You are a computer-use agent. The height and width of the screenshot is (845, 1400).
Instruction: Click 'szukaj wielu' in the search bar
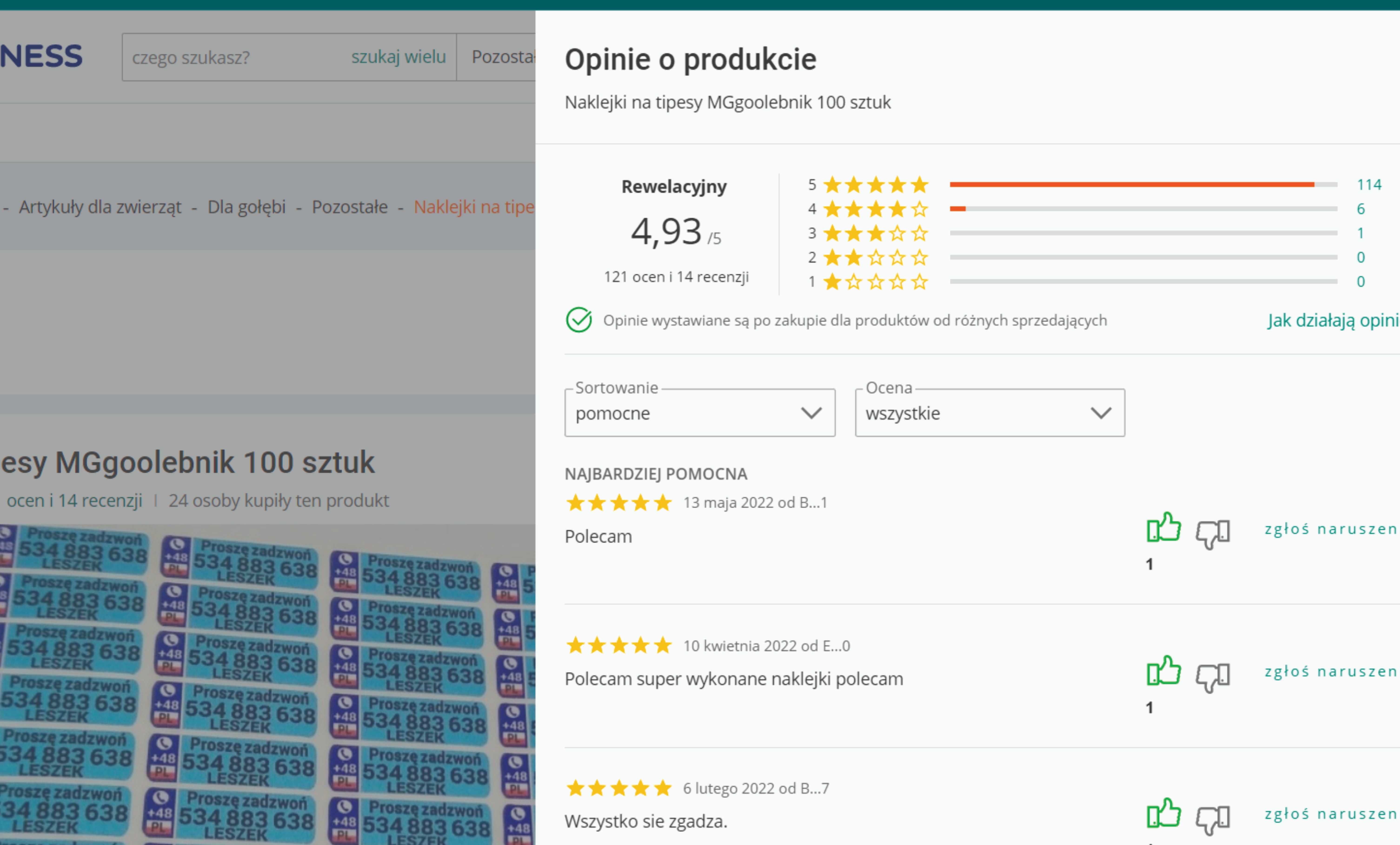pyautogui.click(x=398, y=57)
